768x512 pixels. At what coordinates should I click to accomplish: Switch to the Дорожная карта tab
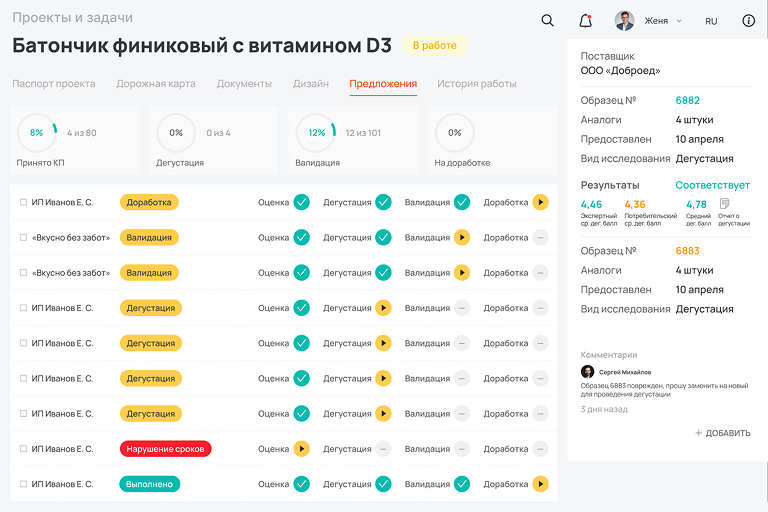[156, 84]
